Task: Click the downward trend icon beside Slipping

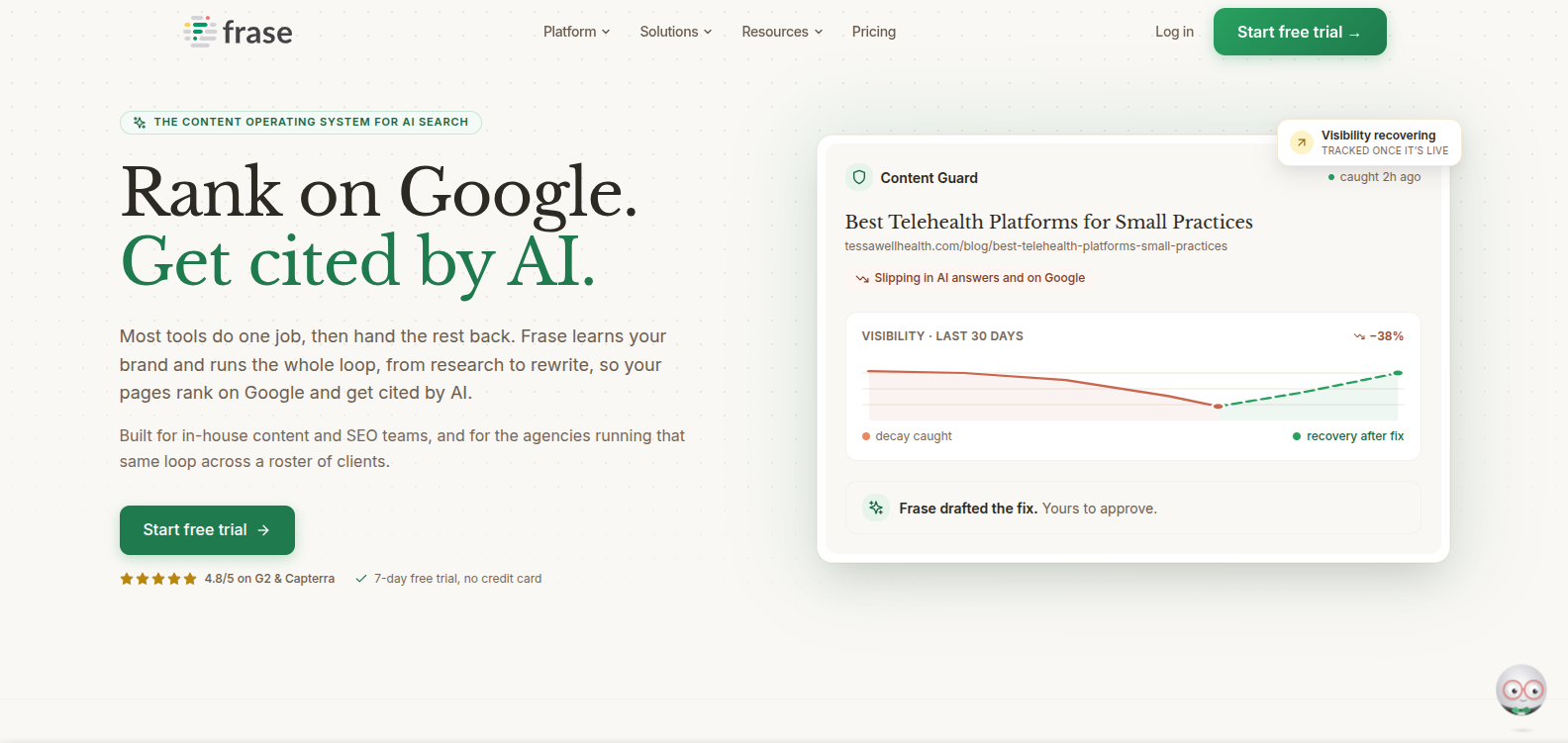Action: click(x=862, y=279)
